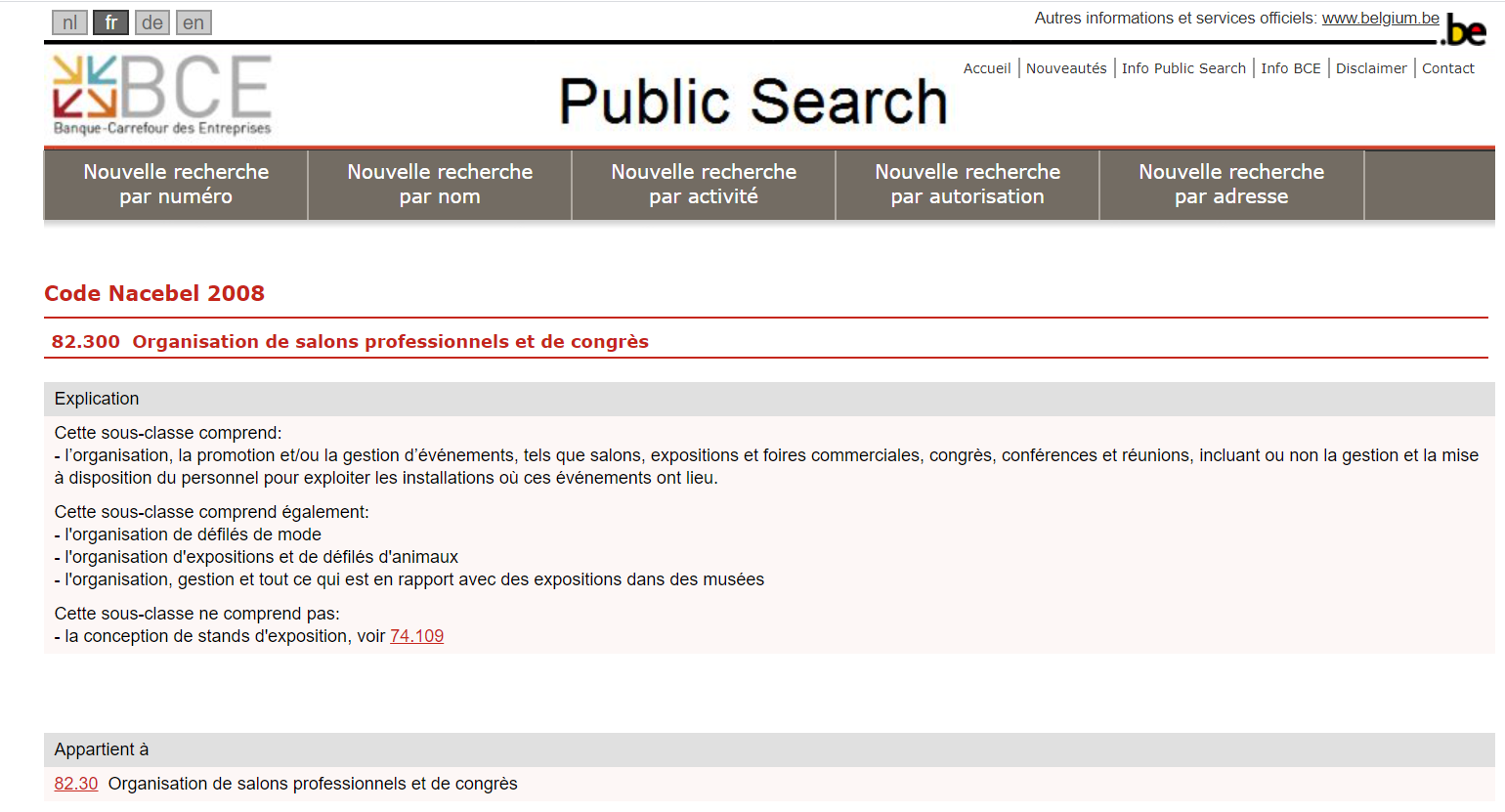Screen dimensions: 1505x812
Task: Open the www.belgium.be link
Action: pos(1380,19)
